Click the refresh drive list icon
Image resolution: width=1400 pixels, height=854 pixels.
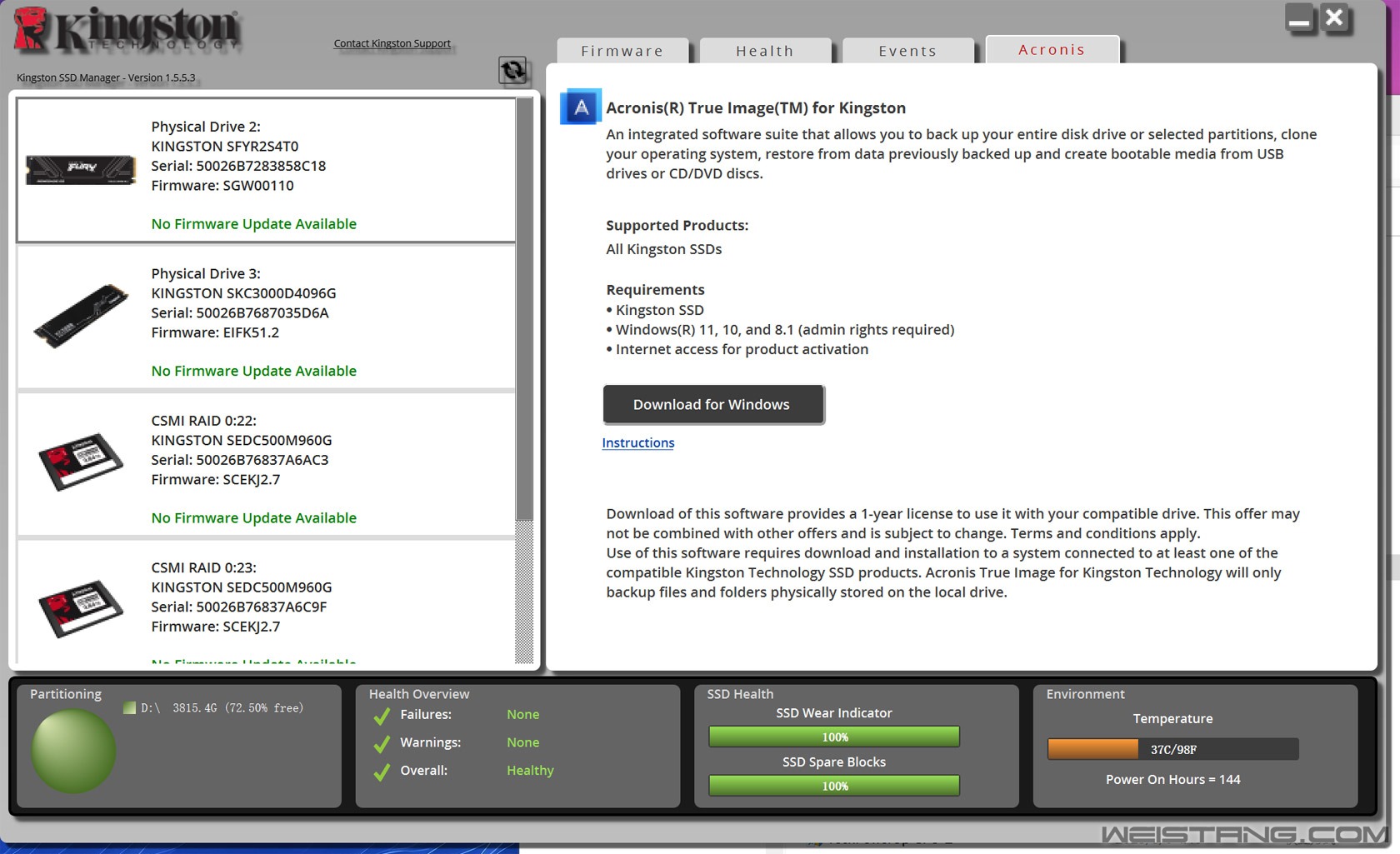(x=512, y=70)
